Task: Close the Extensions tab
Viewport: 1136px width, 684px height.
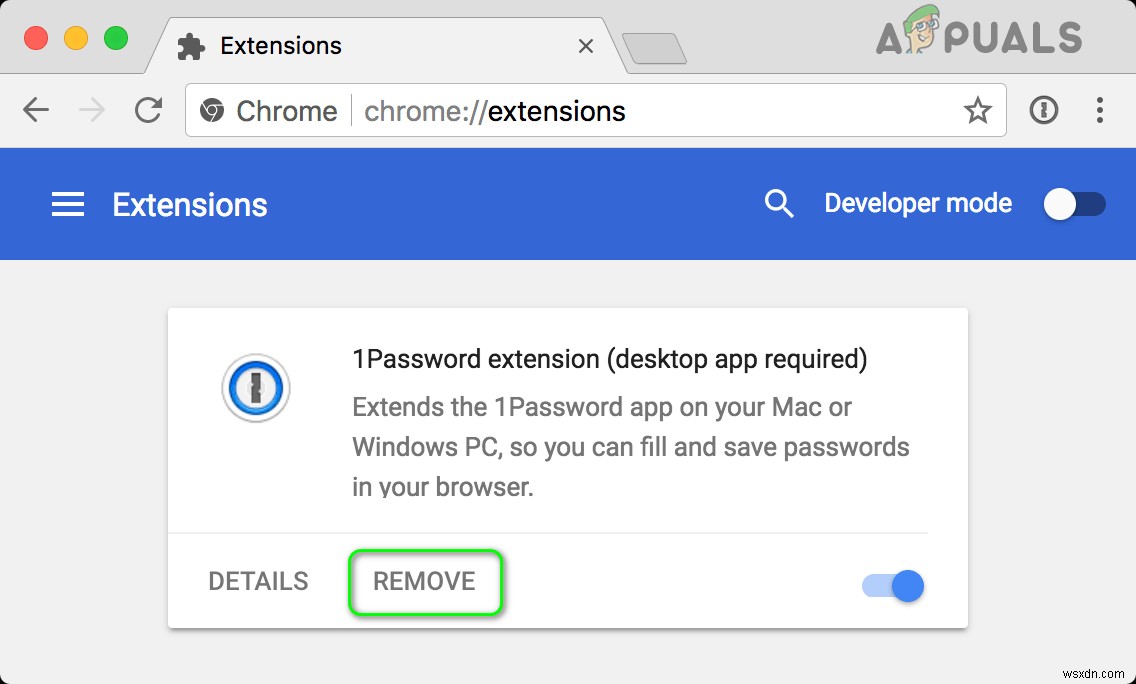Action: click(x=586, y=46)
